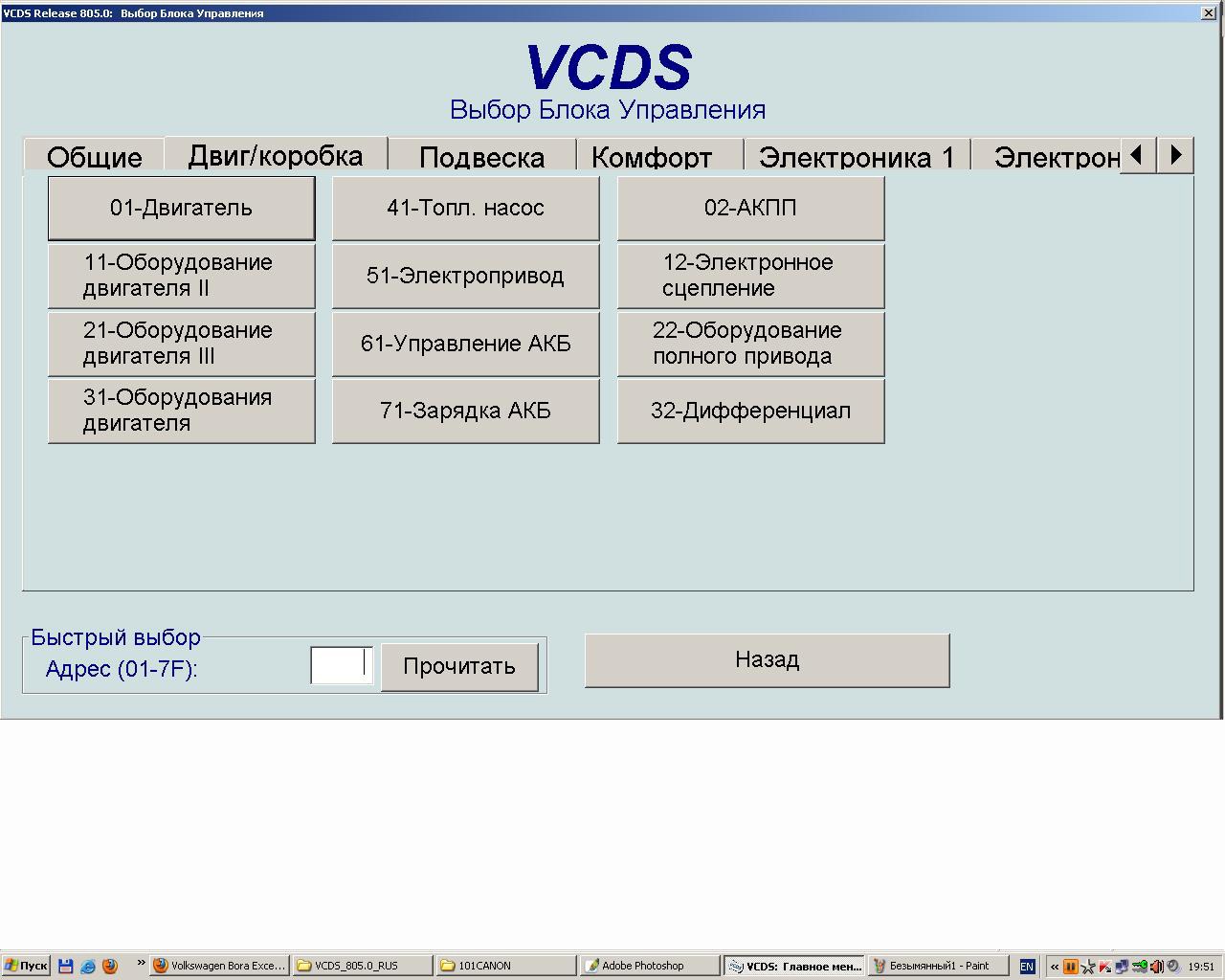
Task: Switch to Volkswagen Bora Firefox taskbar window
Action: coord(219,966)
